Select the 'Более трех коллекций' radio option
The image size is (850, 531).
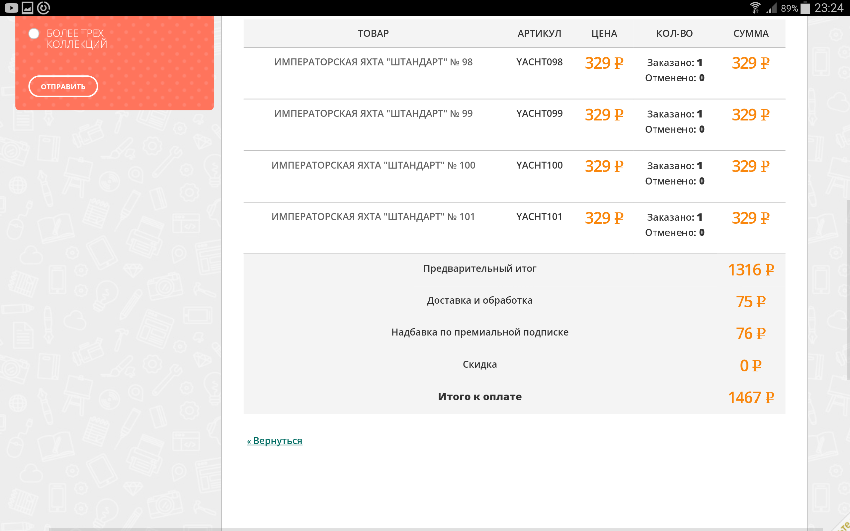(34, 34)
